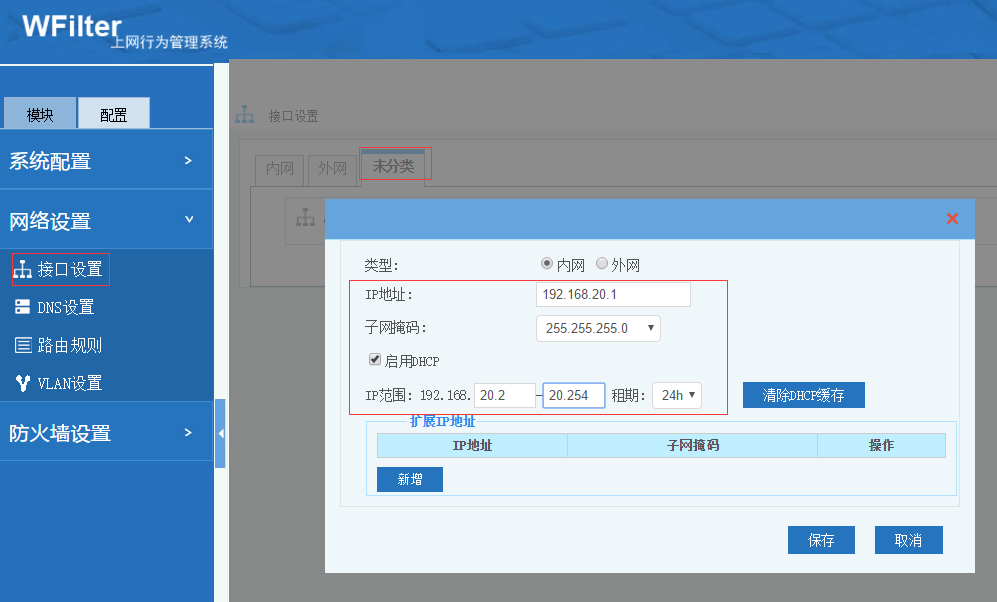997x602 pixels.
Task: Expand the 防火墙设置 sidebar section
Action: (106, 433)
